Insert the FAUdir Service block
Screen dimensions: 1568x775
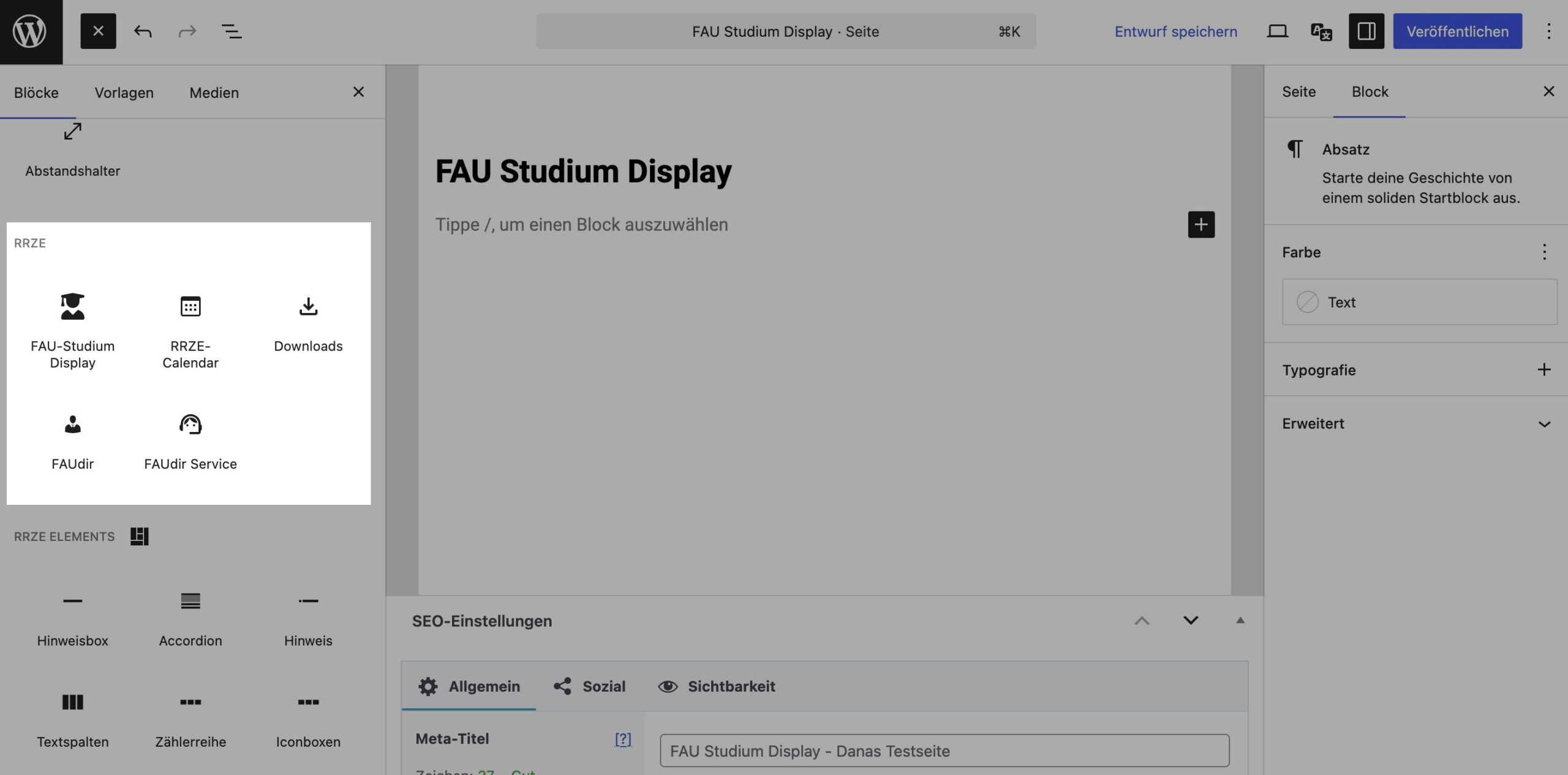pos(190,440)
